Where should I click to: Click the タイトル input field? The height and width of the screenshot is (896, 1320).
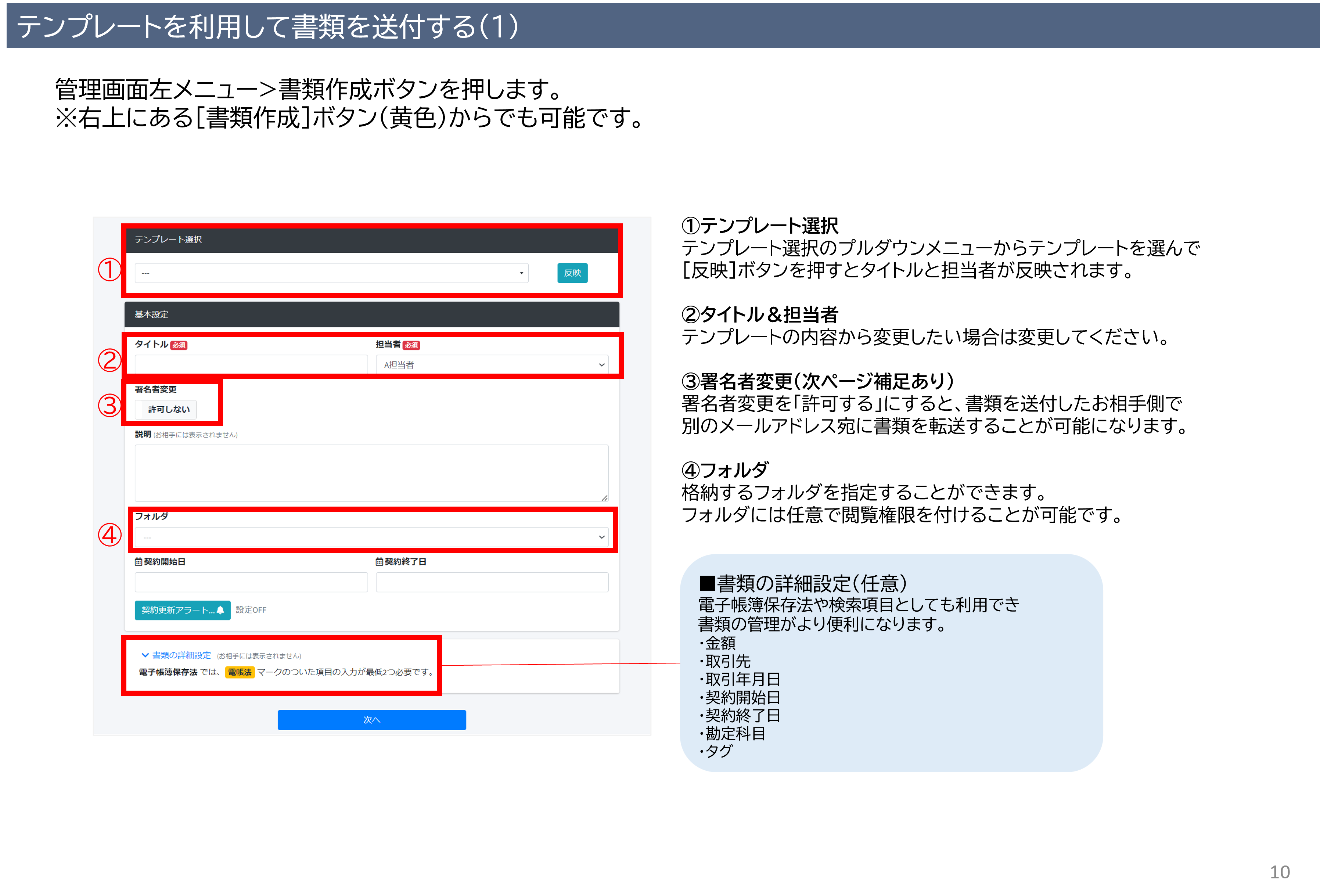coord(251,364)
